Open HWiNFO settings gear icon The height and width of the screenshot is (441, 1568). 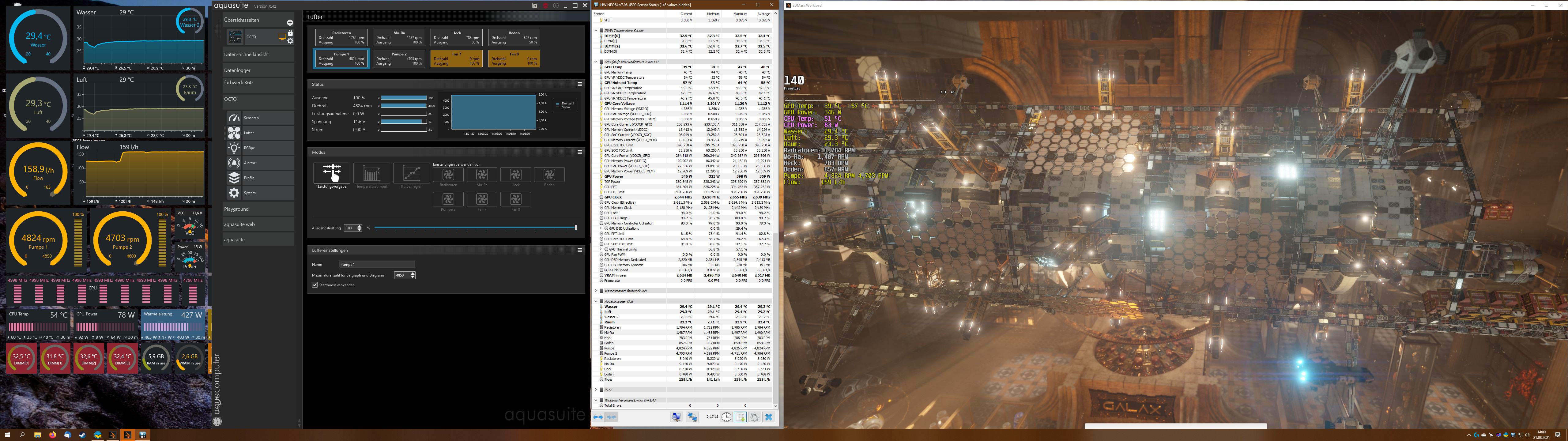[754, 417]
